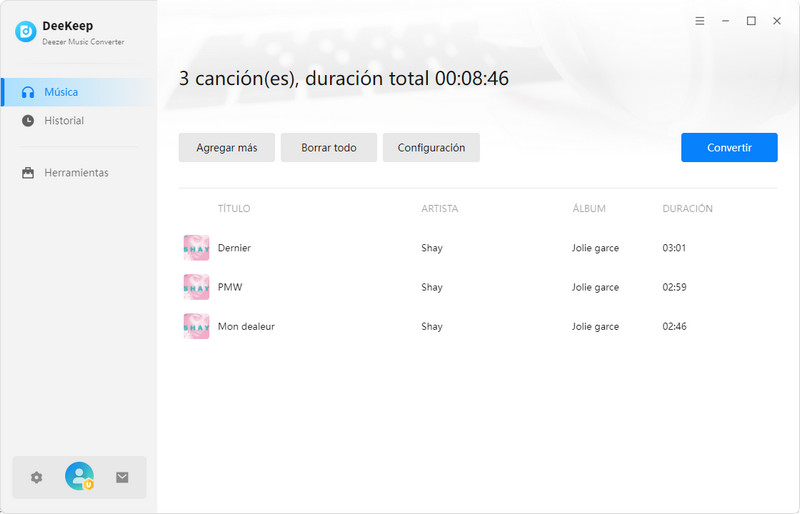800x514 pixels.
Task: Open the Herramientas section
Action: 78,173
